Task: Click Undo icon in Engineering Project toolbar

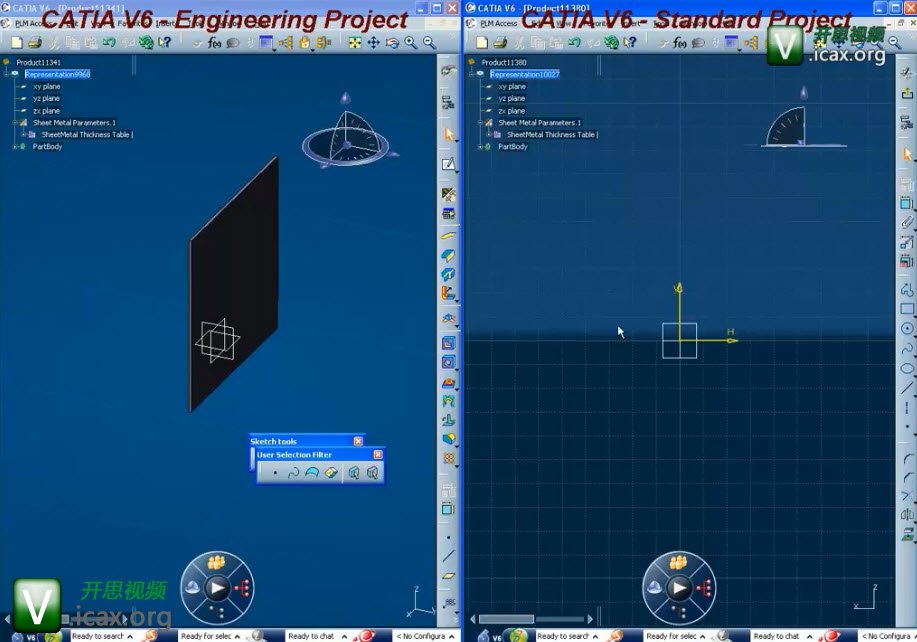Action: pyautogui.click(x=109, y=42)
